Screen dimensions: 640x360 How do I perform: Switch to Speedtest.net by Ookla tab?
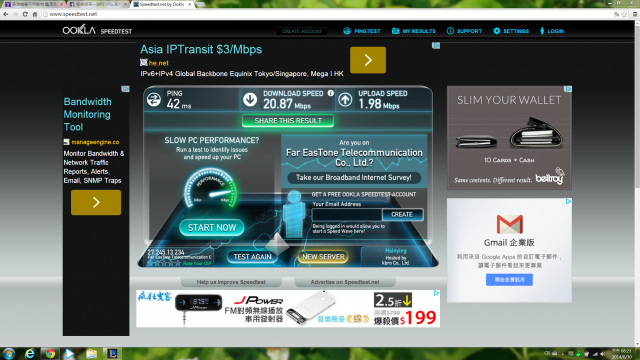pyautogui.click(x=161, y=4)
